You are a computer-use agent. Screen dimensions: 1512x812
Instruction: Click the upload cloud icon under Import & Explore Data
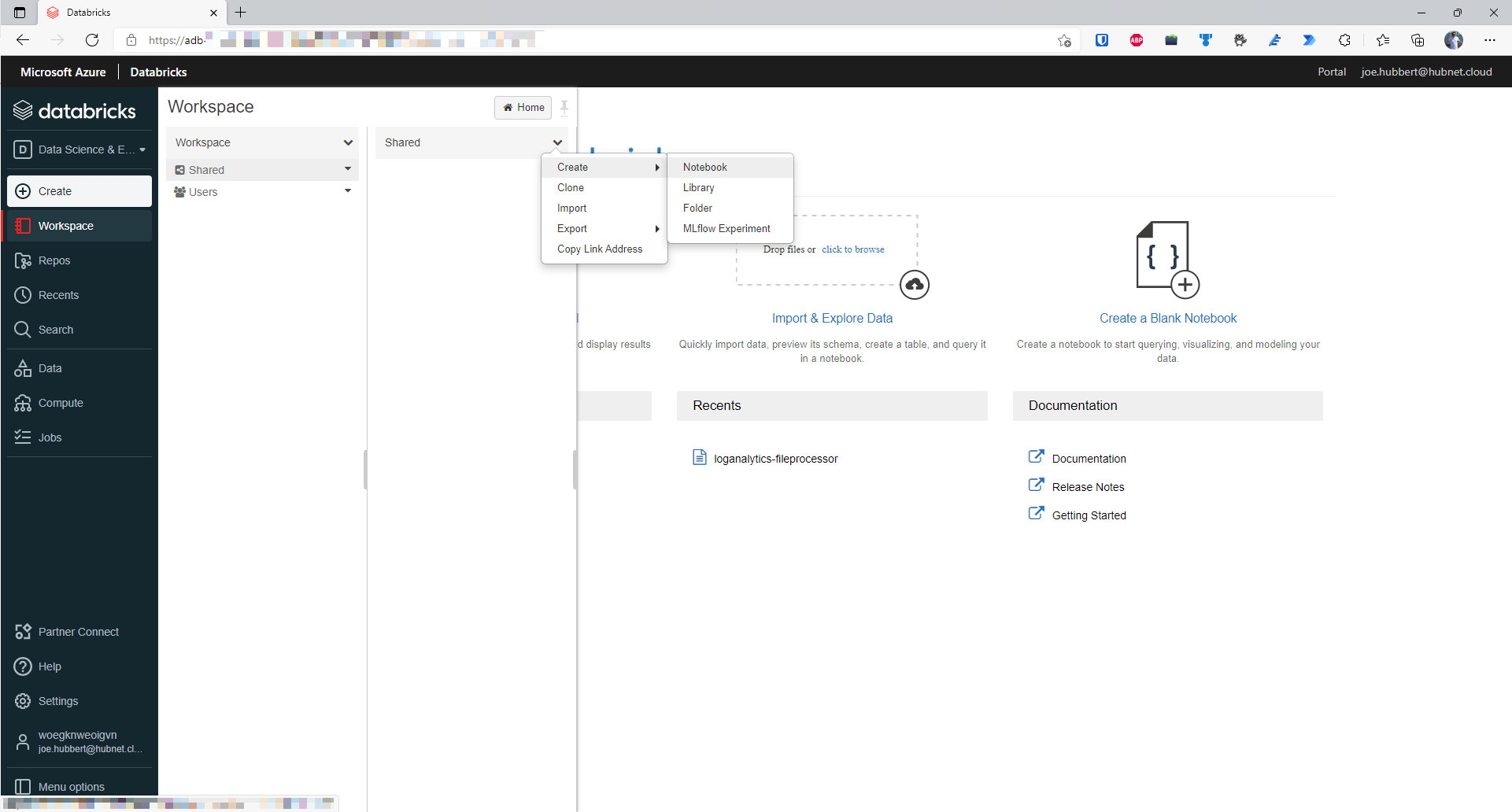[914, 285]
